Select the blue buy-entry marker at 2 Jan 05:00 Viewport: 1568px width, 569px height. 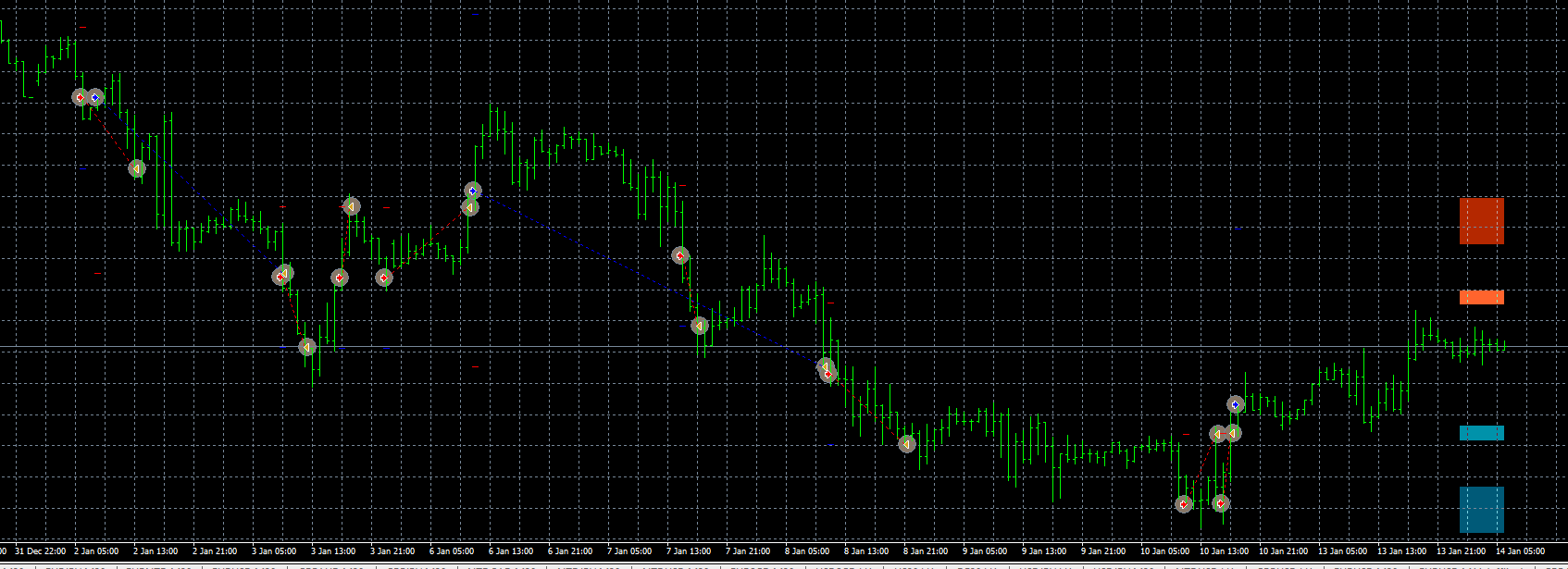pyautogui.click(x=95, y=97)
